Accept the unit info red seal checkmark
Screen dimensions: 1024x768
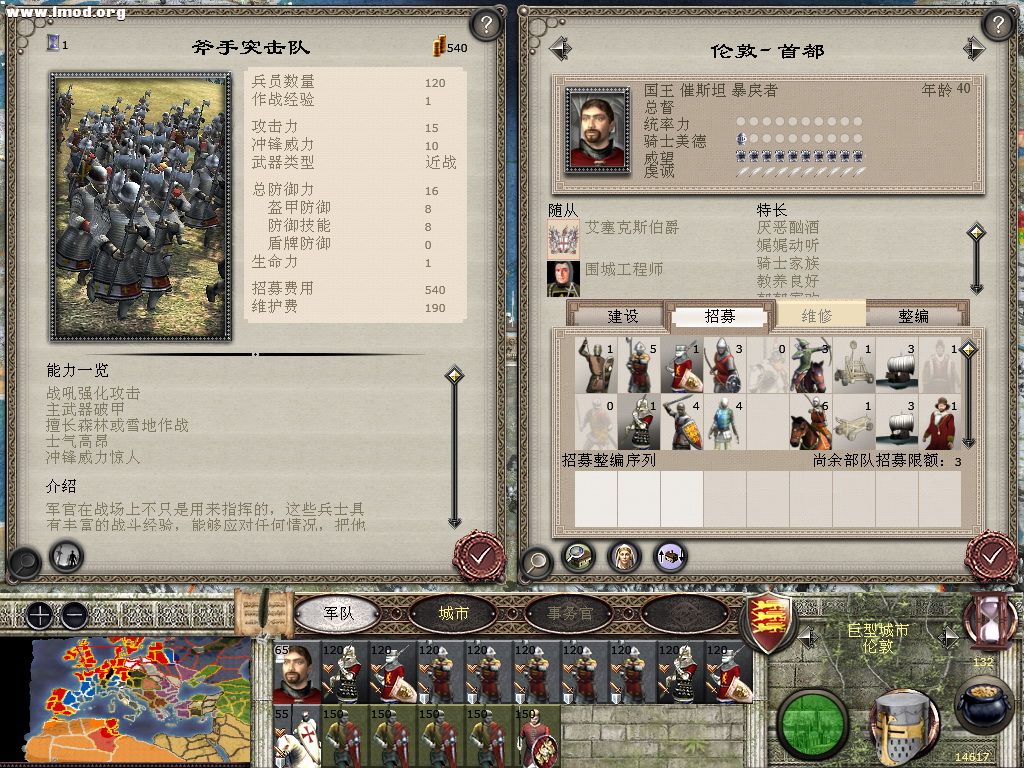click(479, 556)
